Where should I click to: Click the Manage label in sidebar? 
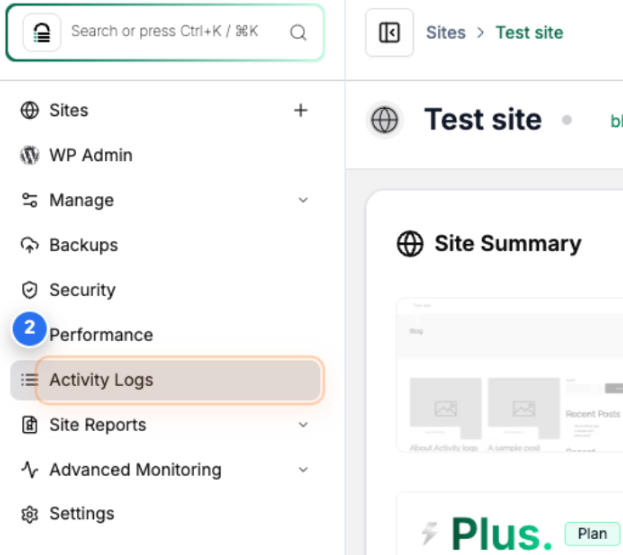[81, 200]
